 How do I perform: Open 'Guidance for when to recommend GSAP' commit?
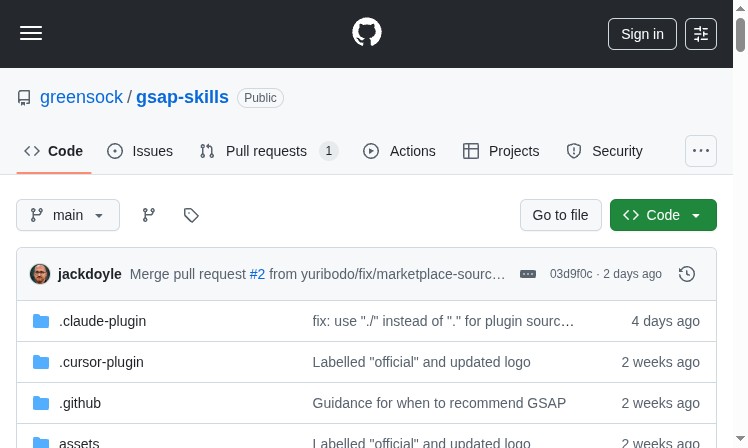click(439, 403)
